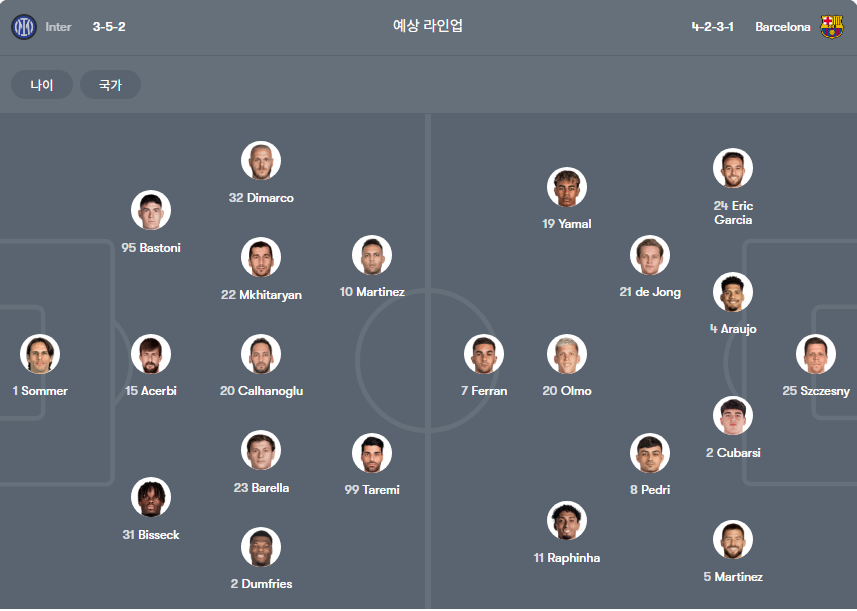The width and height of the screenshot is (857, 611).
Task: Open Calhanoglu's player avatar
Action: click(261, 354)
